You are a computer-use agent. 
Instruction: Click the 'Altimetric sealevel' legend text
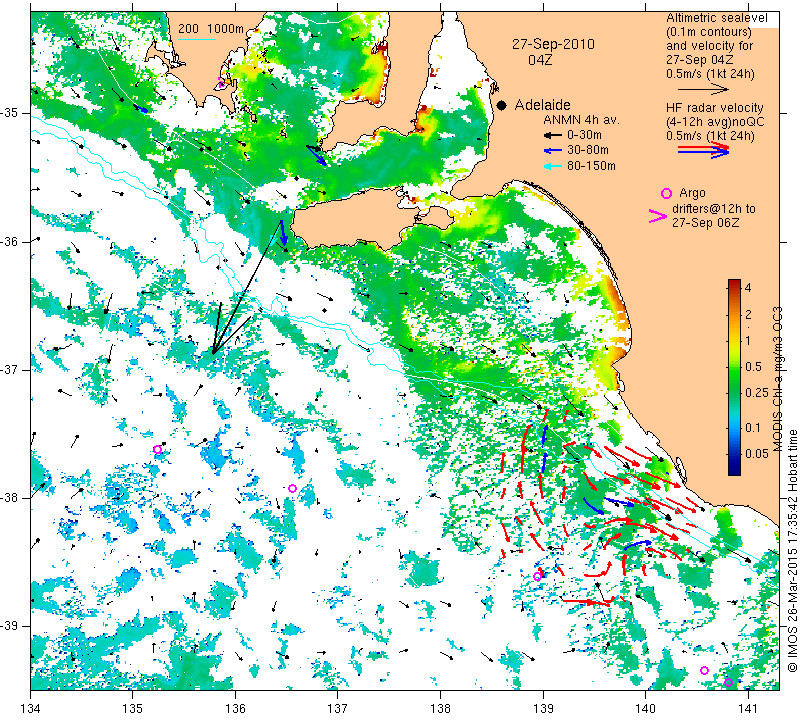(x=717, y=18)
